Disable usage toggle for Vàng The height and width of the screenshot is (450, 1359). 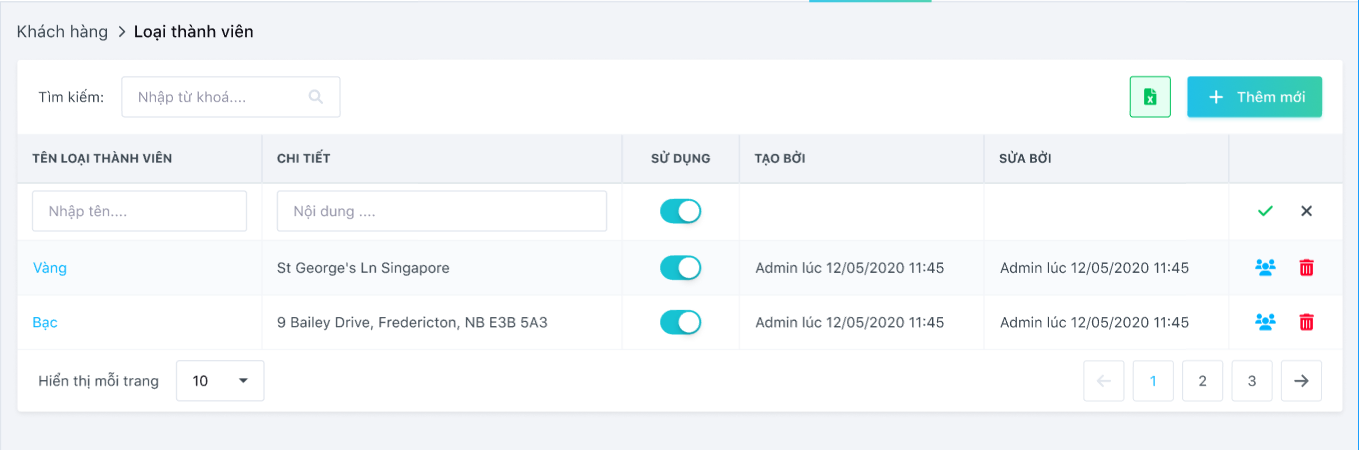[680, 268]
